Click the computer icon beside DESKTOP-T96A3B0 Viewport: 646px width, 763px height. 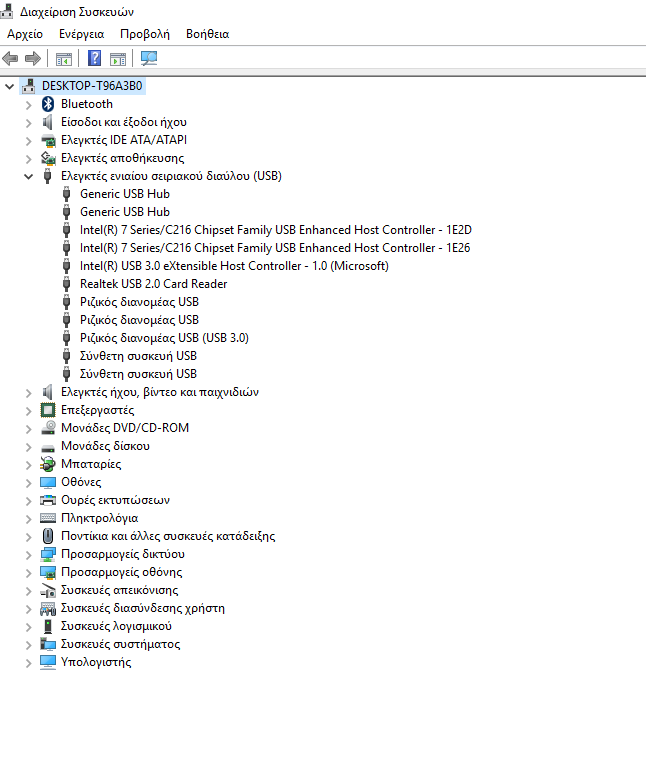point(29,86)
